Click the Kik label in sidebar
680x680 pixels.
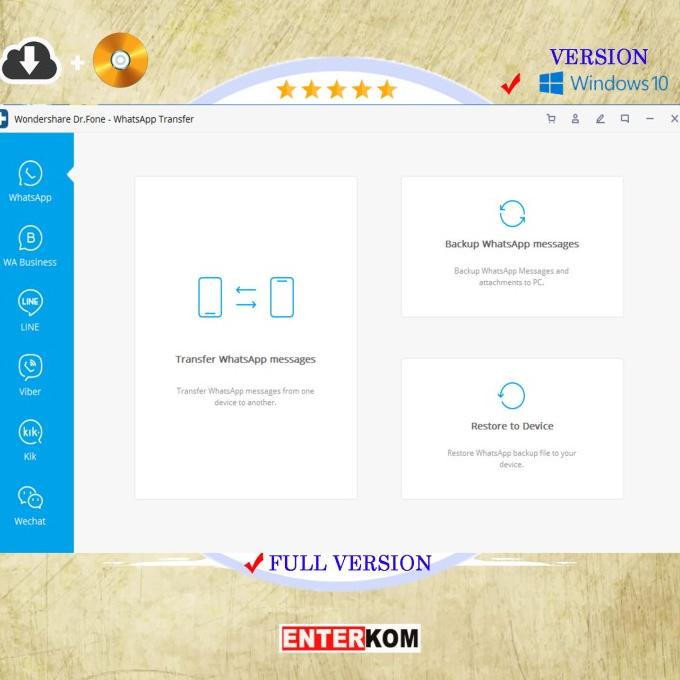point(30,456)
